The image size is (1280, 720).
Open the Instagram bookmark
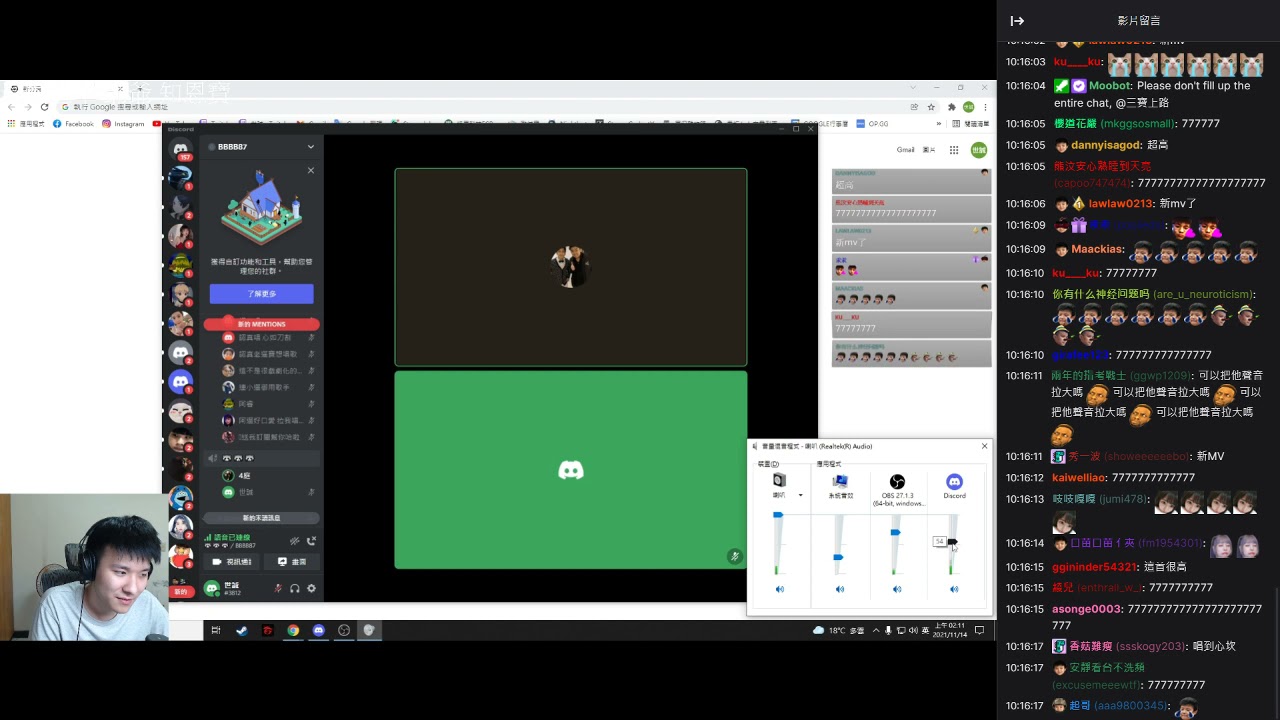point(124,124)
